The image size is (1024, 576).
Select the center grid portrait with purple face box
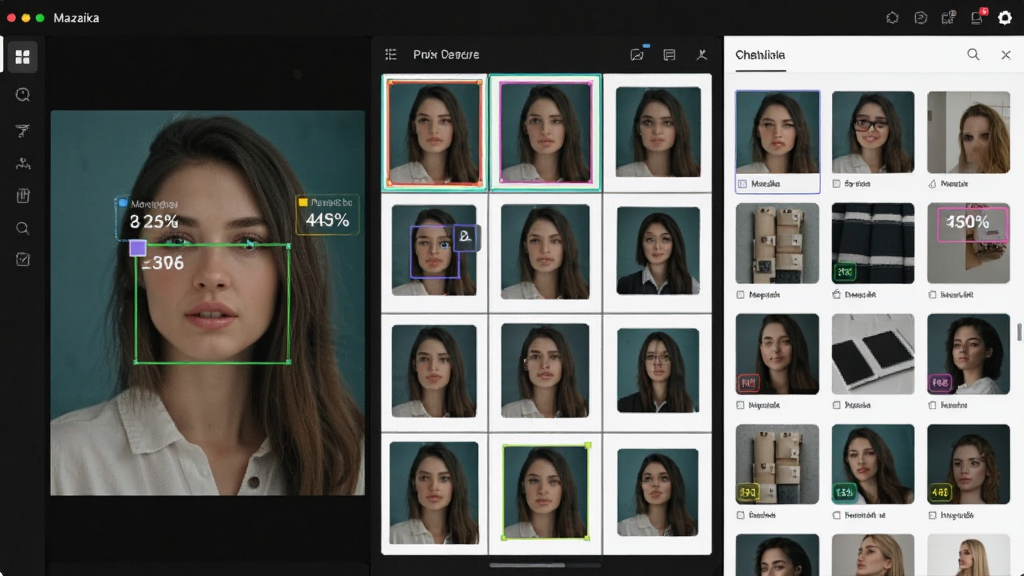coord(434,250)
